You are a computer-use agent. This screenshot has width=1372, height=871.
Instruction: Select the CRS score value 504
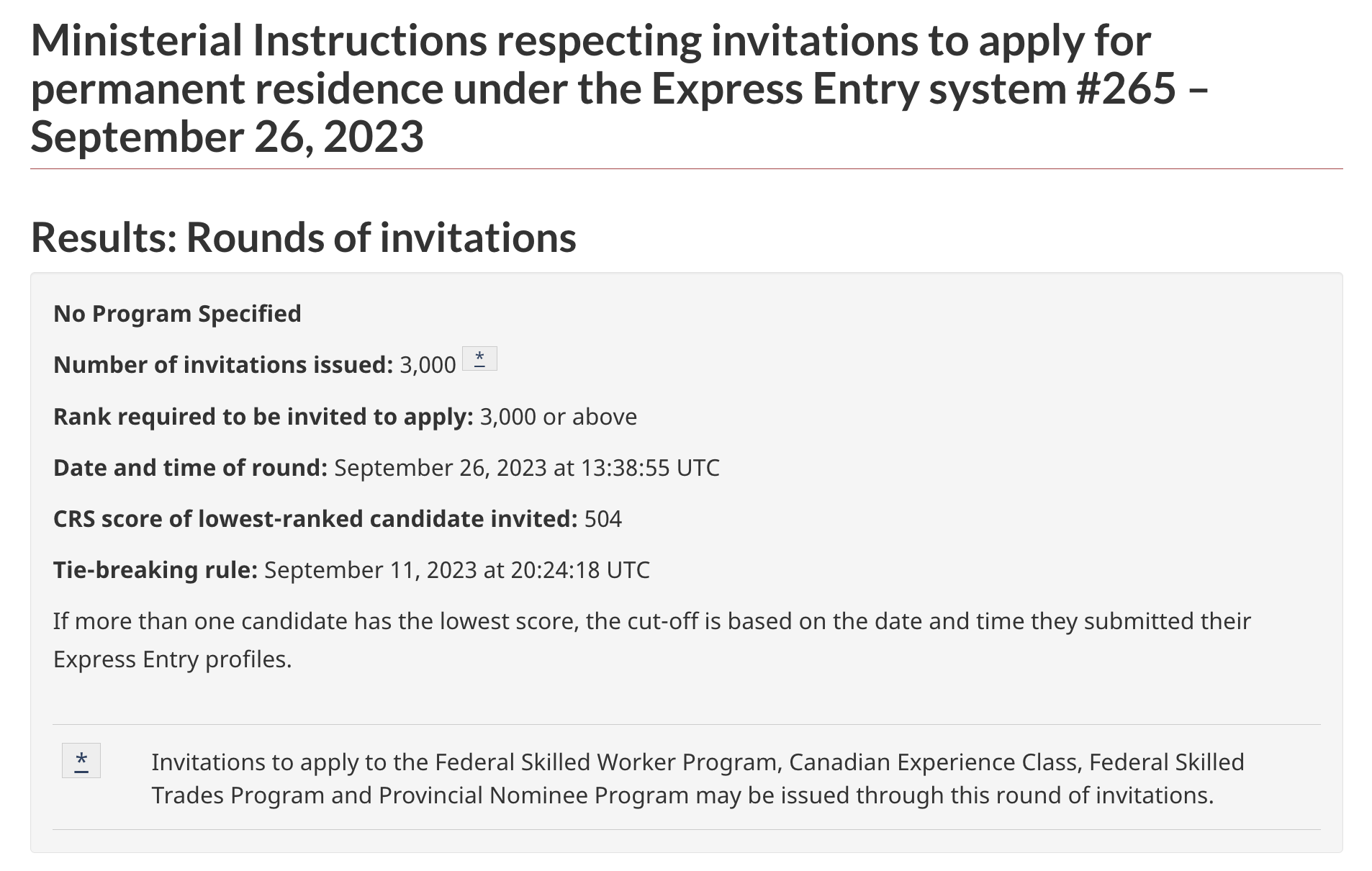tap(603, 519)
